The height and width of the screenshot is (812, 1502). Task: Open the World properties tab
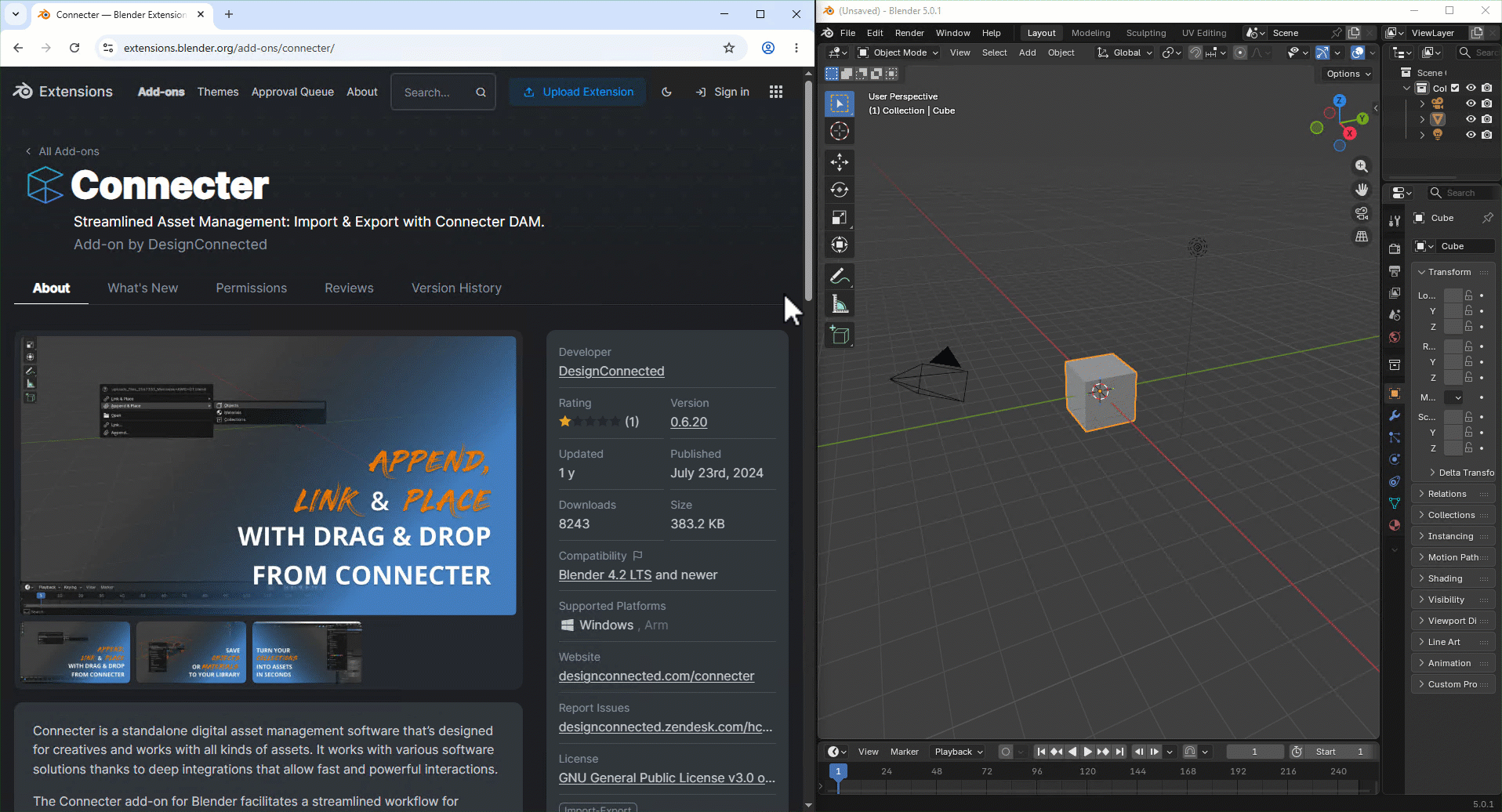1395,337
